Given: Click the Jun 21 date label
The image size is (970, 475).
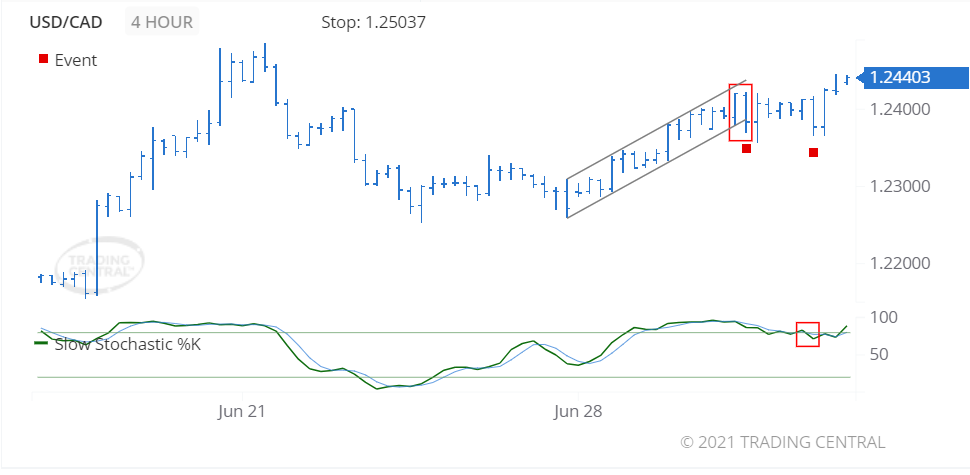Looking at the screenshot, I should click(x=241, y=411).
